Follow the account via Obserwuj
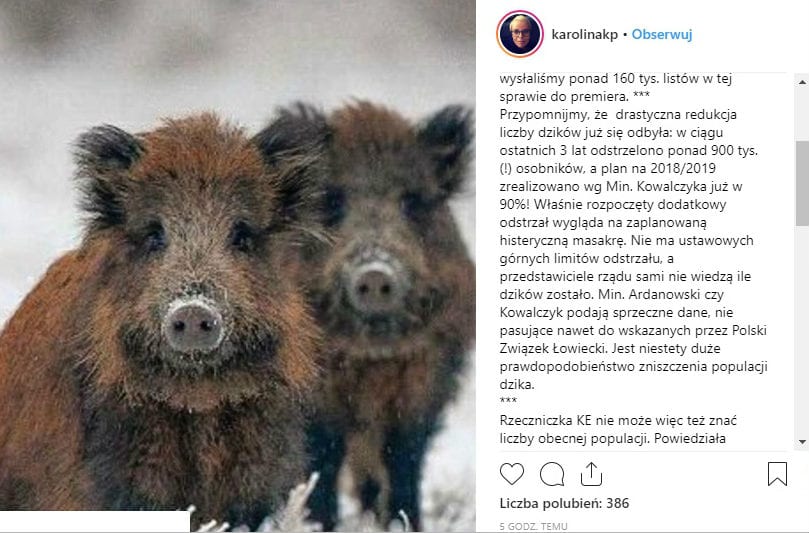Image resolution: width=809 pixels, height=533 pixels. pyautogui.click(x=662, y=35)
